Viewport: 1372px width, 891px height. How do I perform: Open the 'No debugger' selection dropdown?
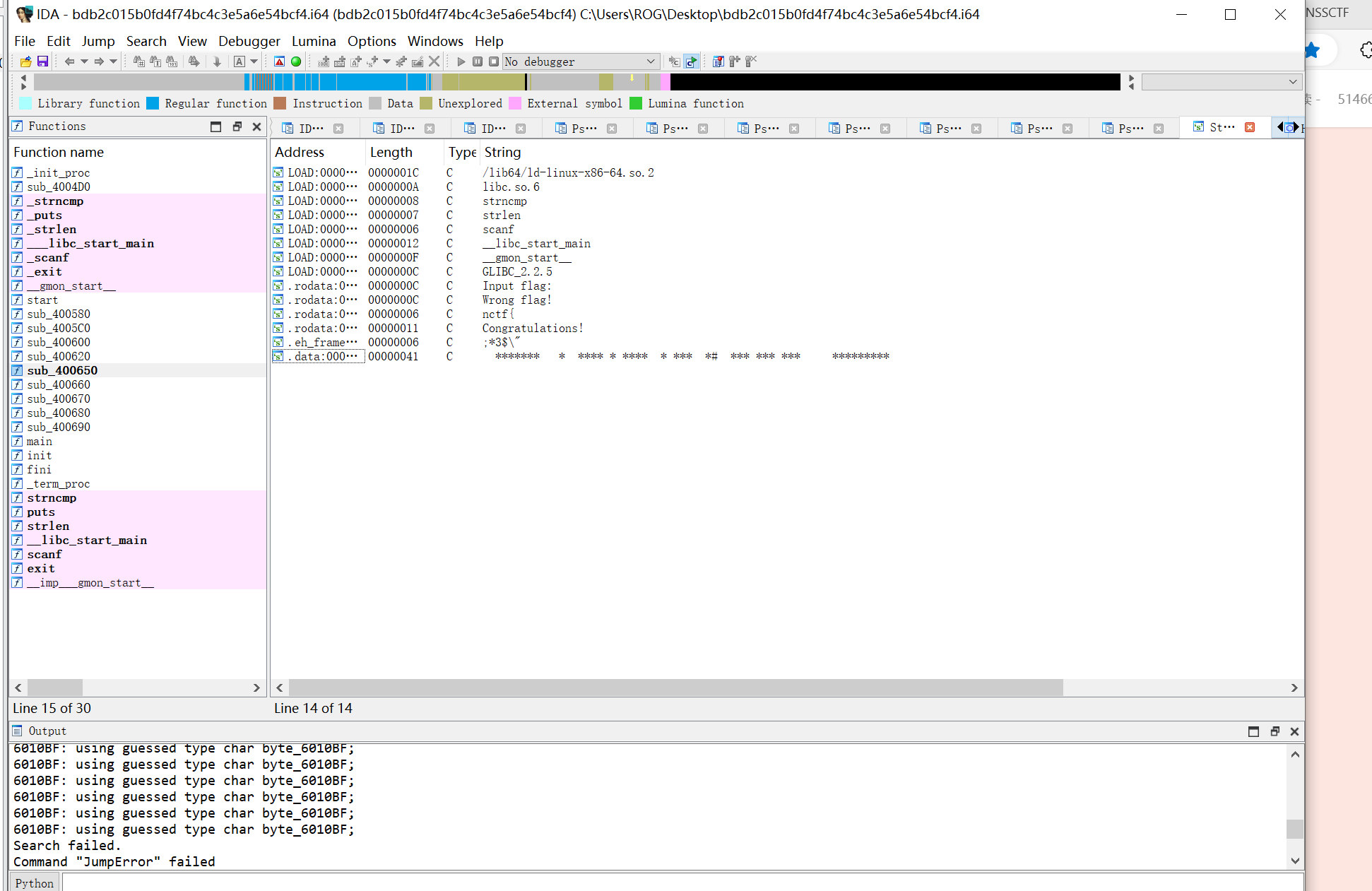click(581, 61)
